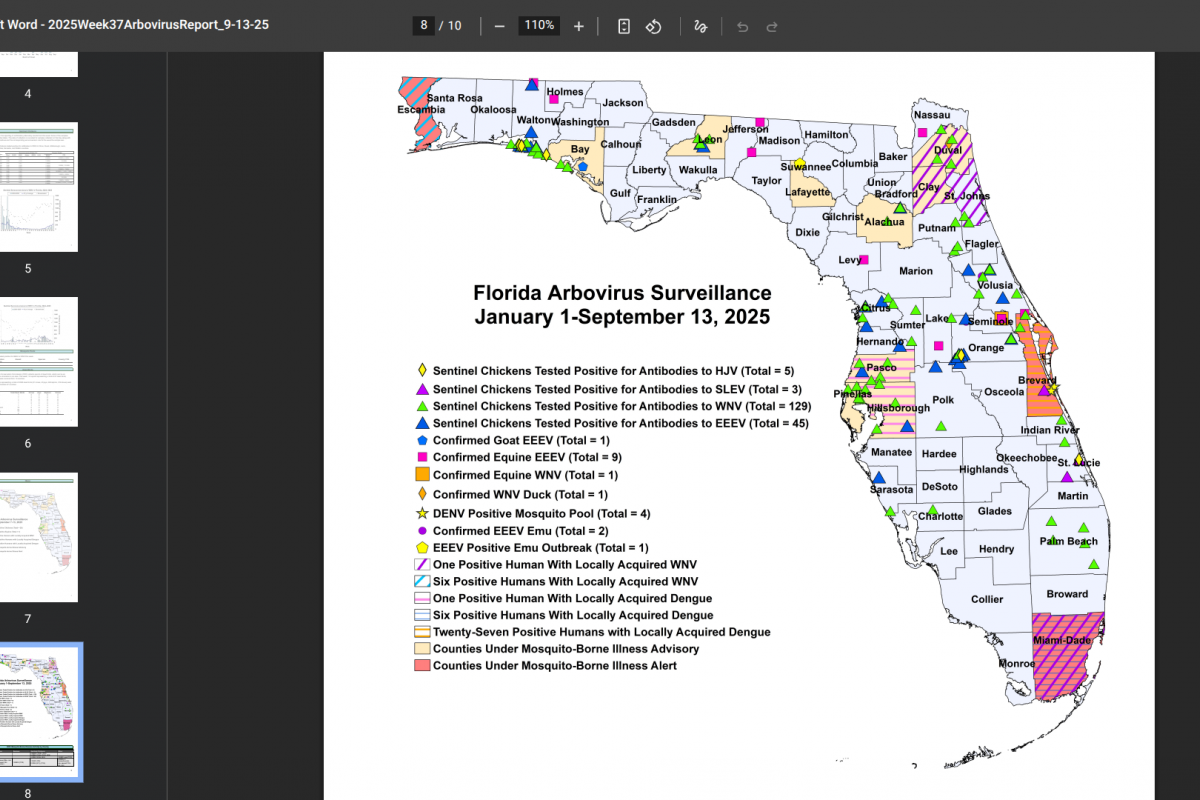Screen dimensions: 1200x800
Task: Click the Fit to page icon
Action: (x=624, y=26)
